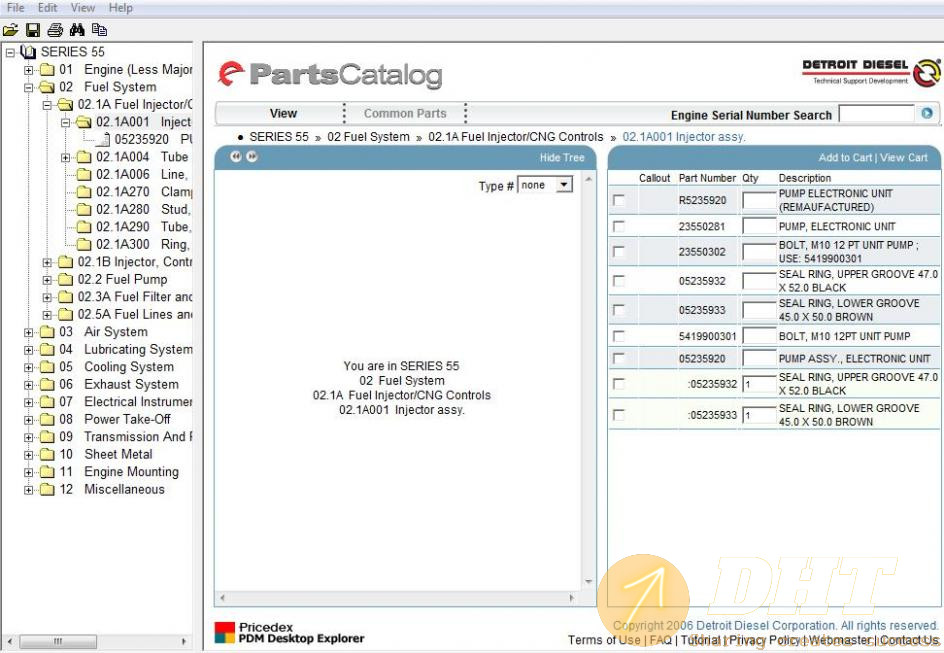The image size is (944, 653).
Task: Expand the 04 Lubricating System folder
Action: pos(28,350)
